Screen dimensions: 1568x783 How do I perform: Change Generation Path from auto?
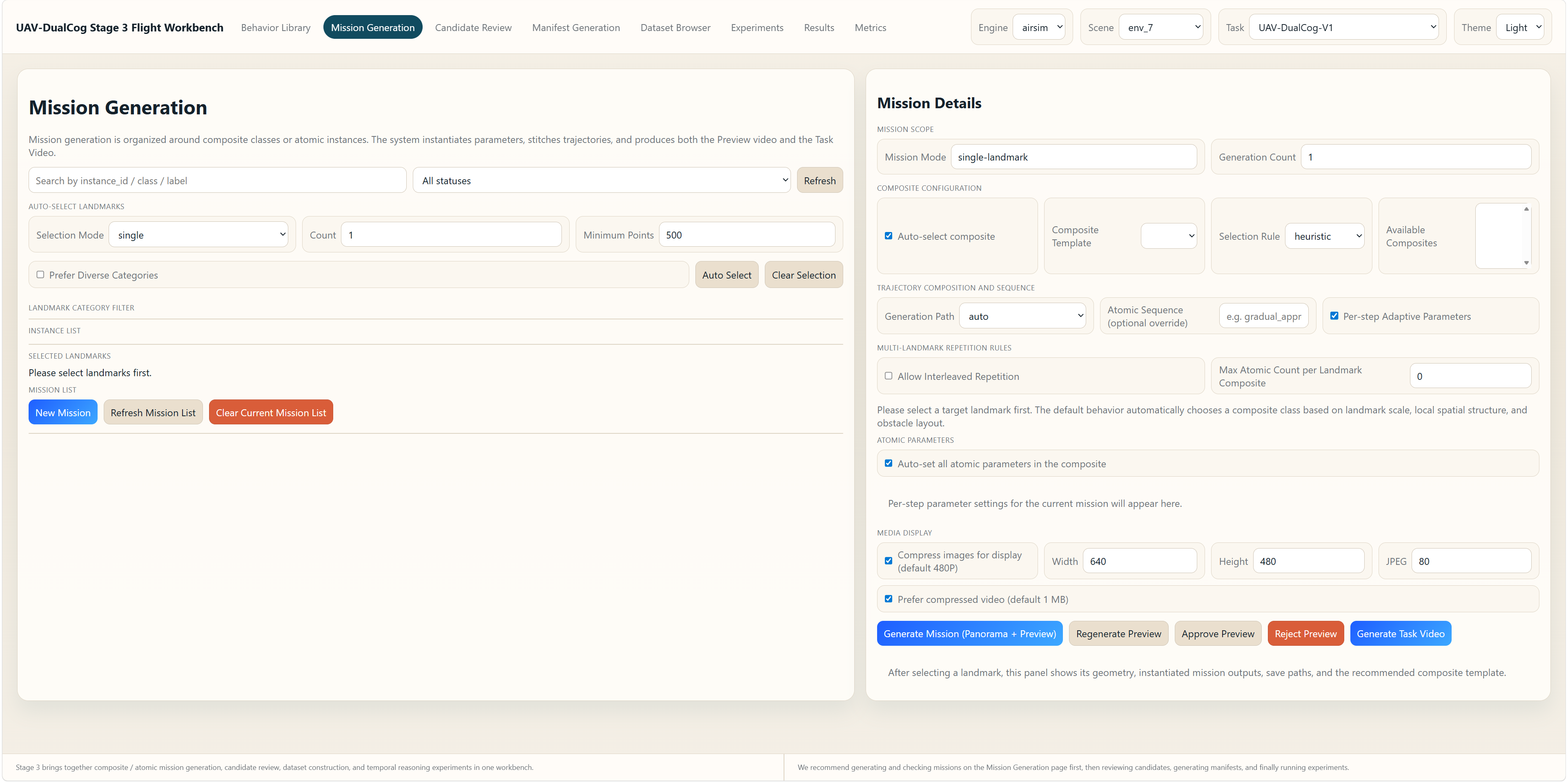click(1022, 315)
